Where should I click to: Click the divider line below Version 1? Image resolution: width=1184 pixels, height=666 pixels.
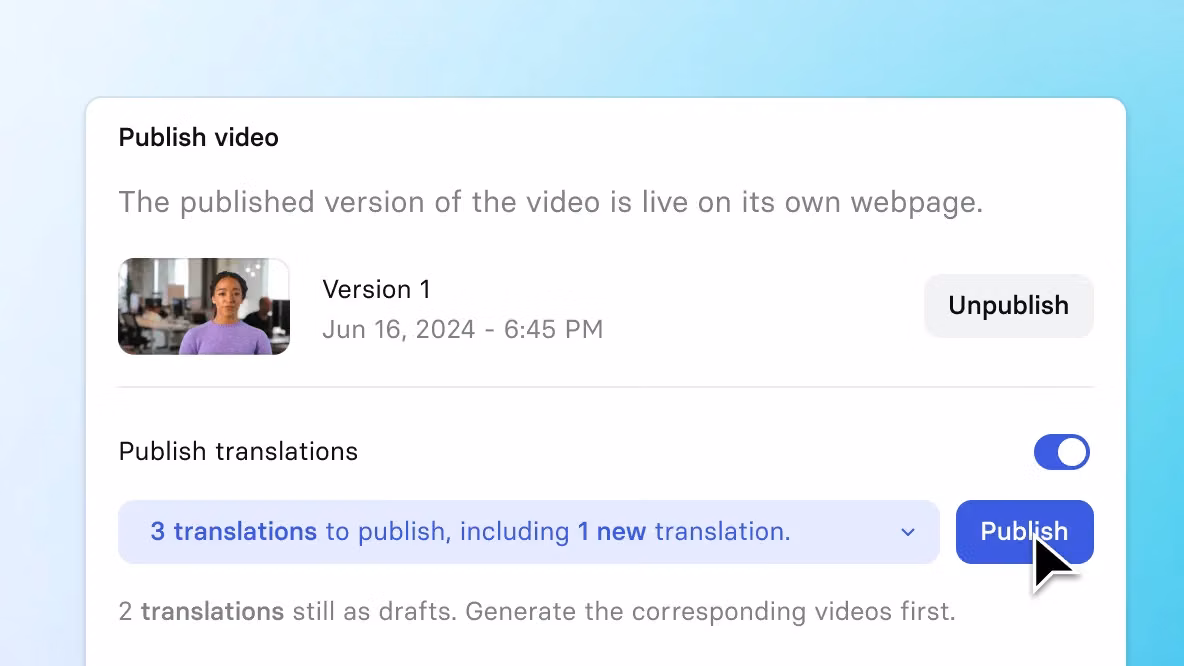pyautogui.click(x=605, y=387)
